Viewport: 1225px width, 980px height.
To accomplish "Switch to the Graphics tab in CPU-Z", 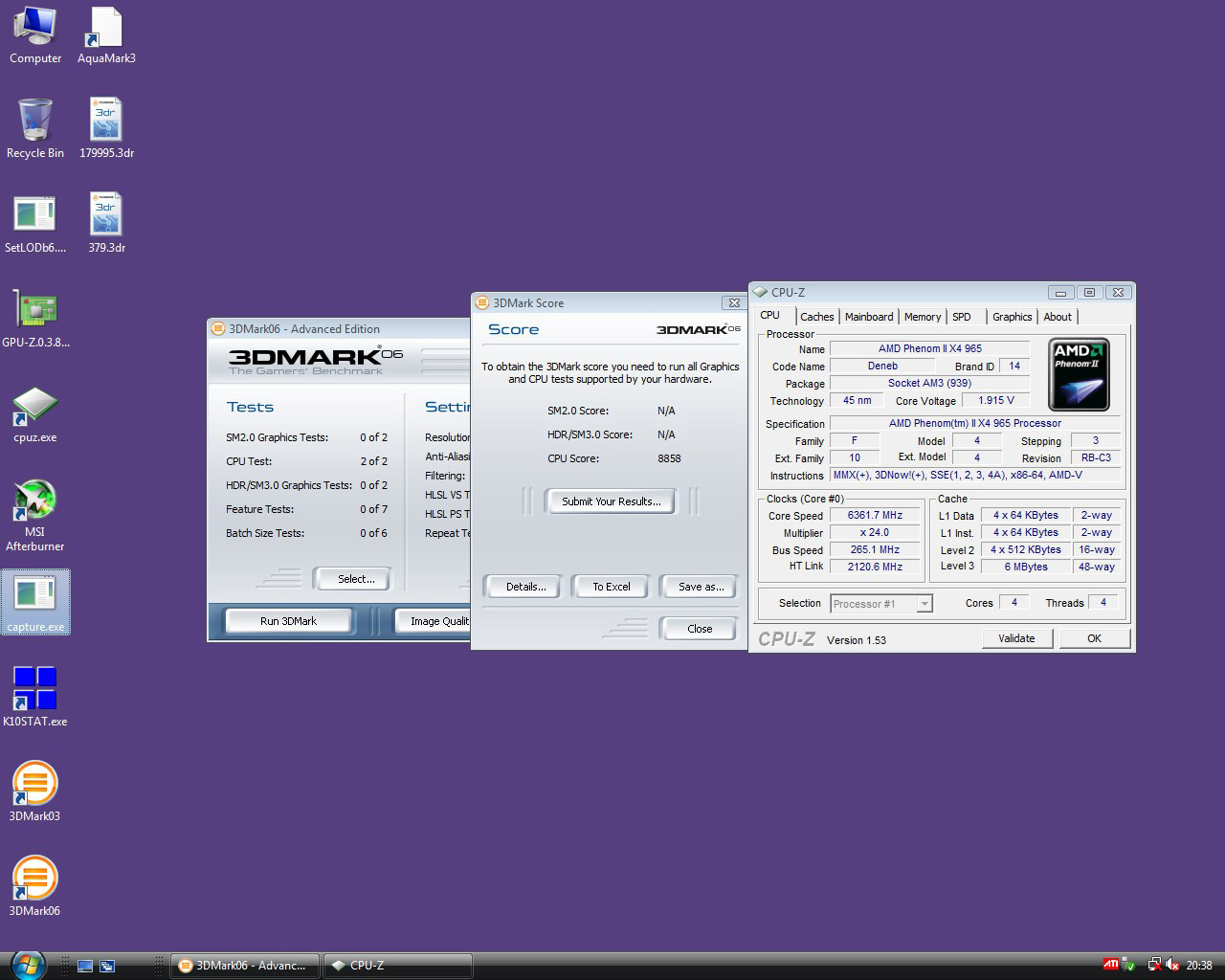I will coord(1012,317).
